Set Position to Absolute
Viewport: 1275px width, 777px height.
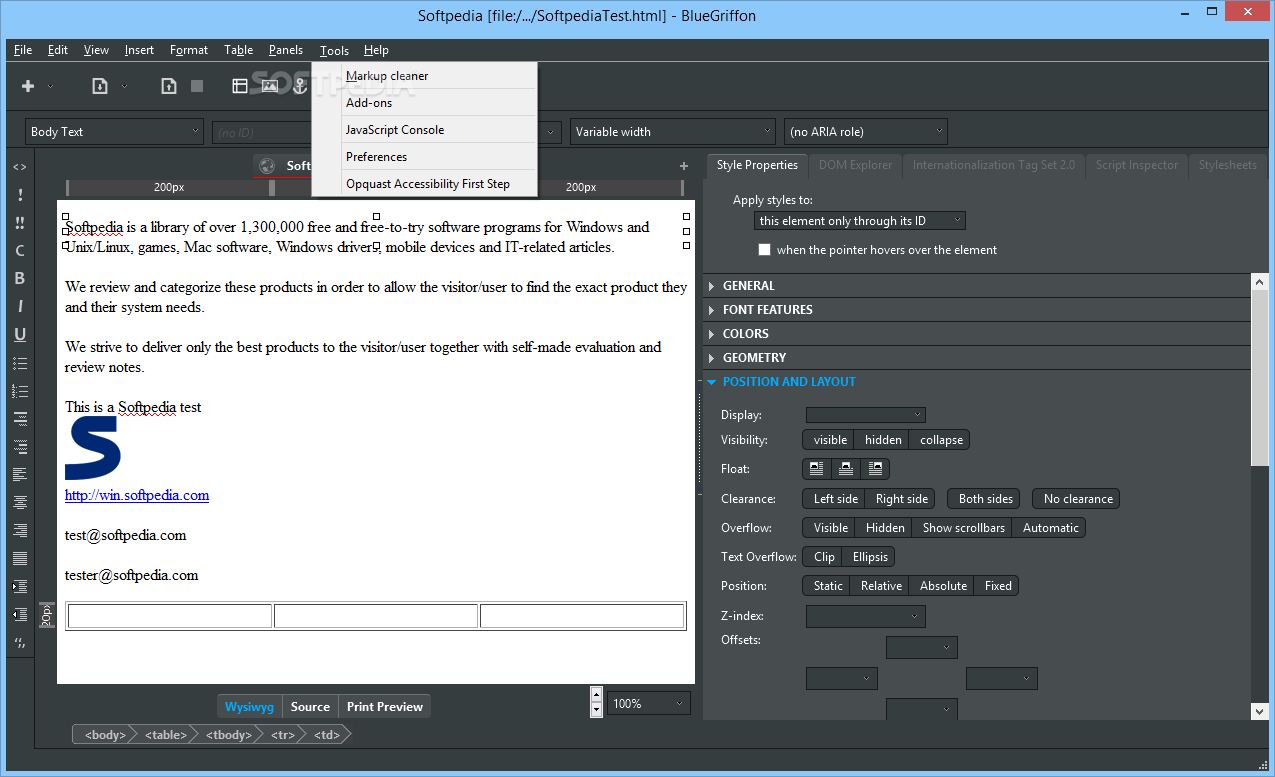pyautogui.click(x=943, y=586)
